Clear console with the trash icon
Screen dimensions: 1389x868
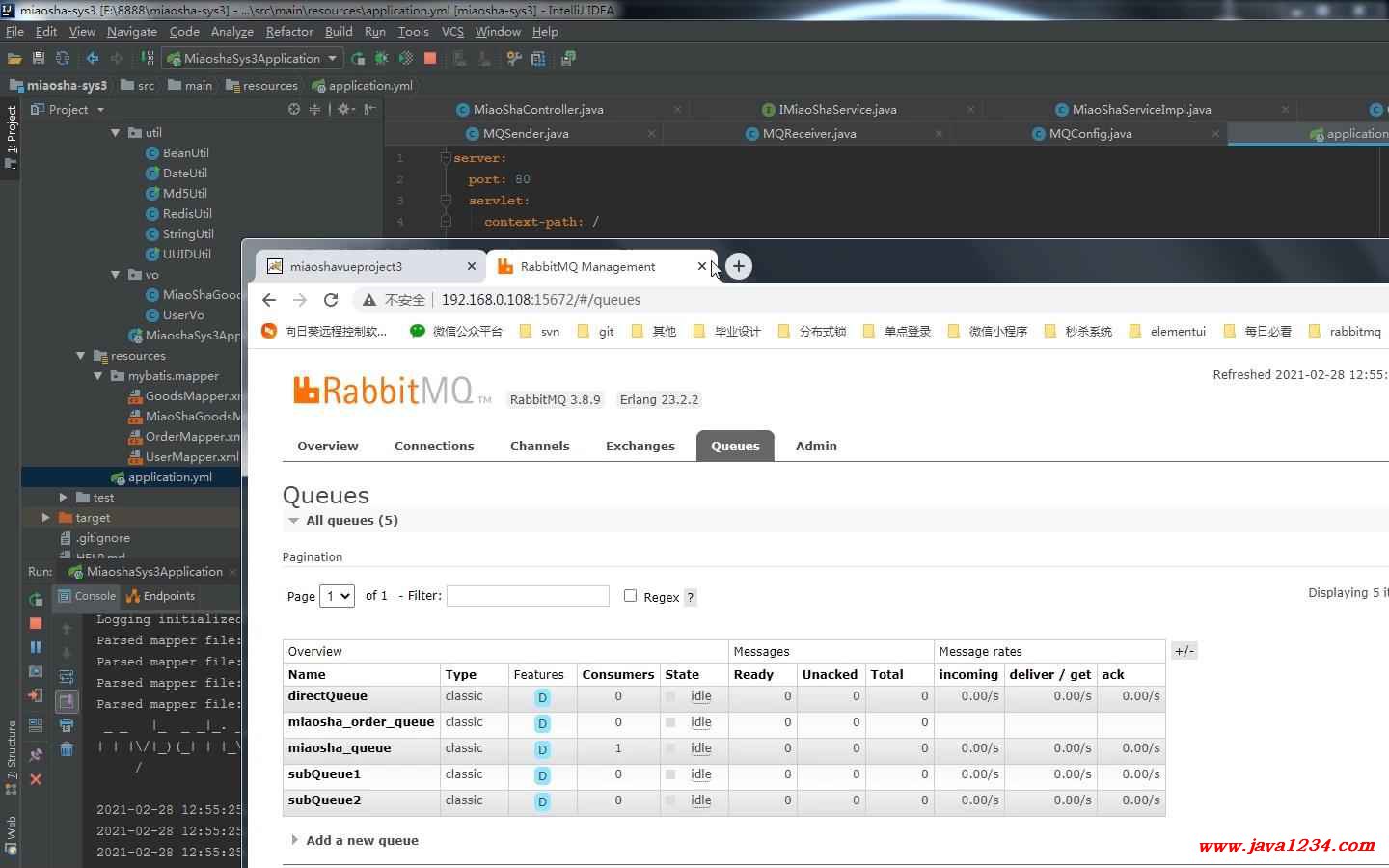tap(67, 749)
